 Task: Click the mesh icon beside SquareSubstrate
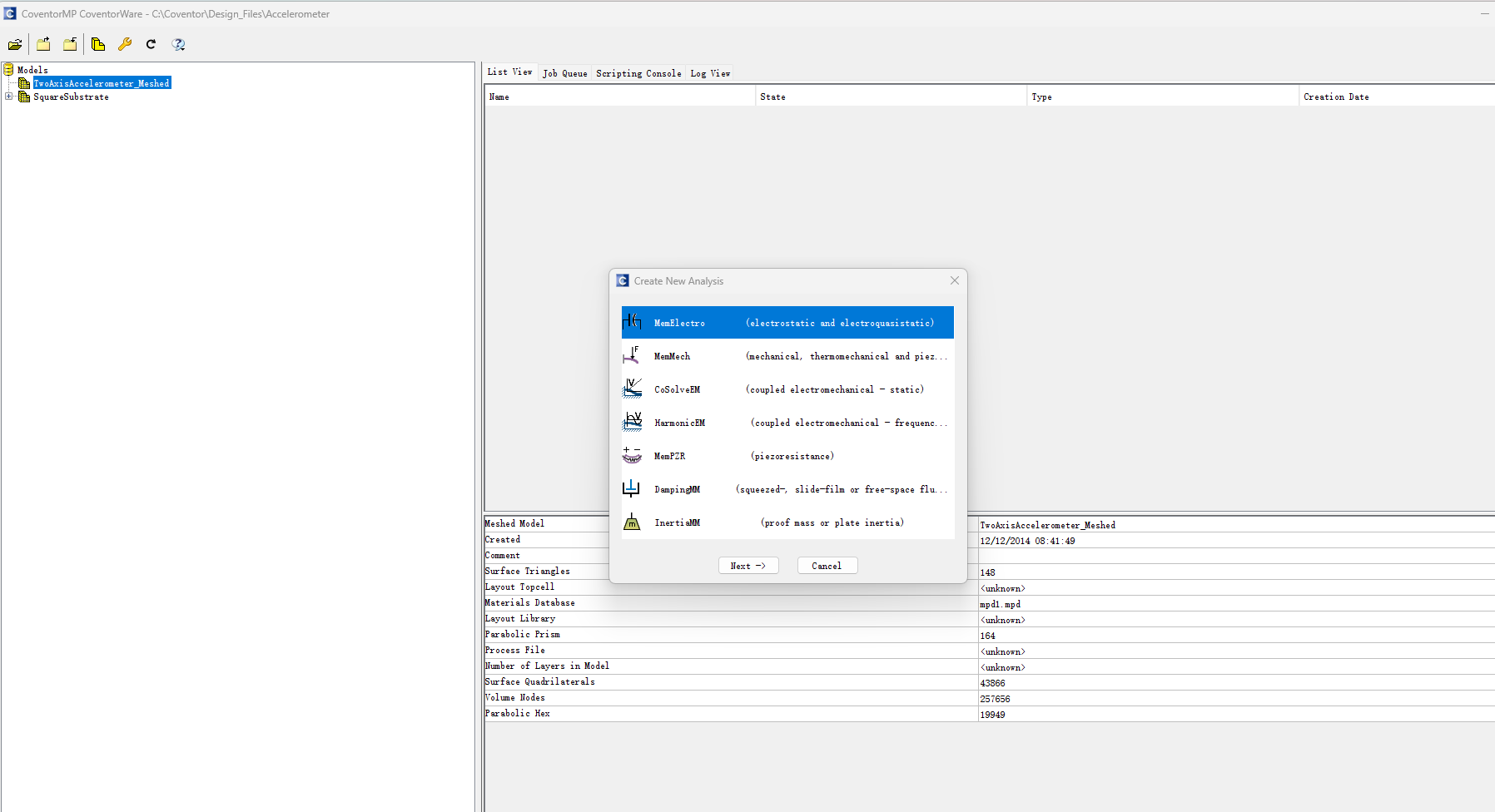click(x=24, y=97)
